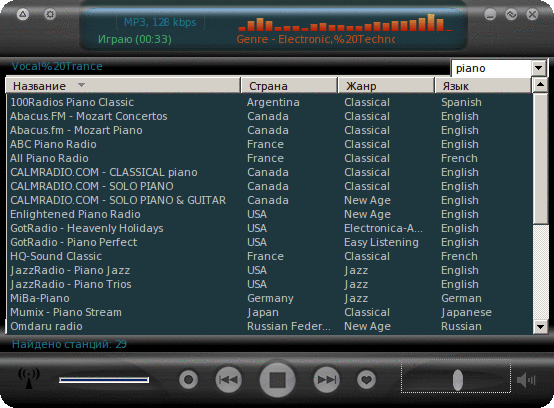The width and height of the screenshot is (554, 408).
Task: Adjust the volume slider knob
Action: 458,380
